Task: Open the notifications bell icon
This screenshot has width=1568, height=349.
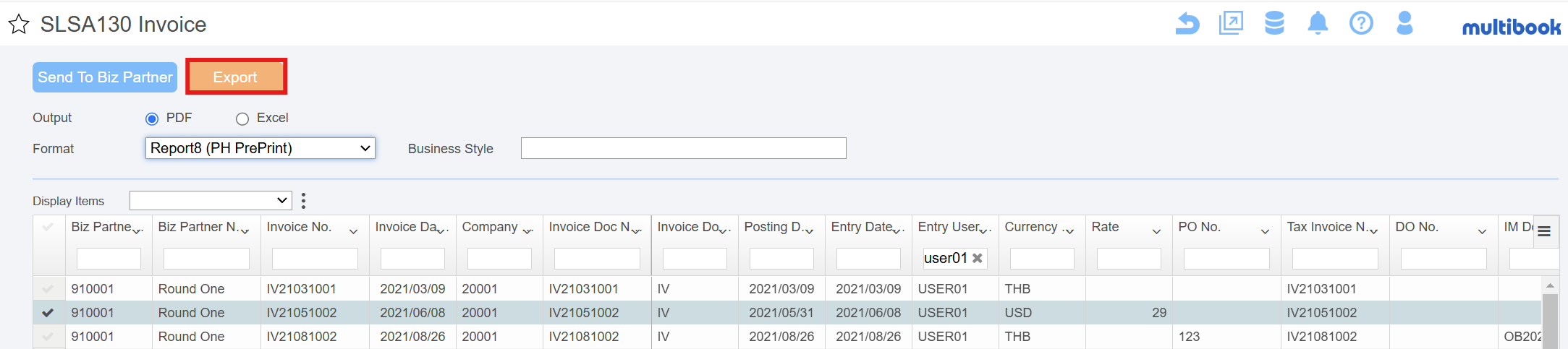Action: point(1318,23)
